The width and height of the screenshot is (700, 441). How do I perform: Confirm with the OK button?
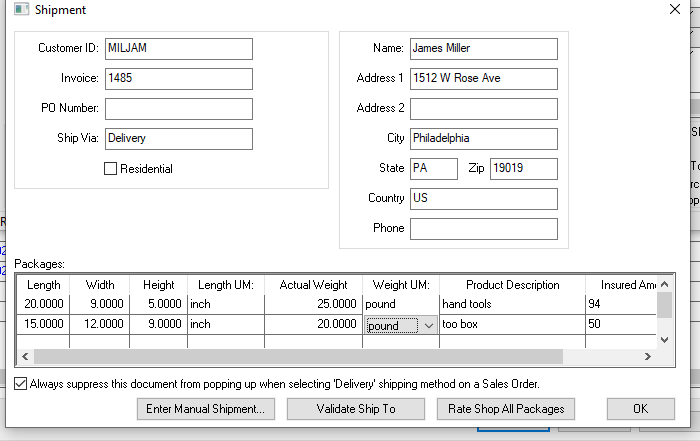click(640, 408)
